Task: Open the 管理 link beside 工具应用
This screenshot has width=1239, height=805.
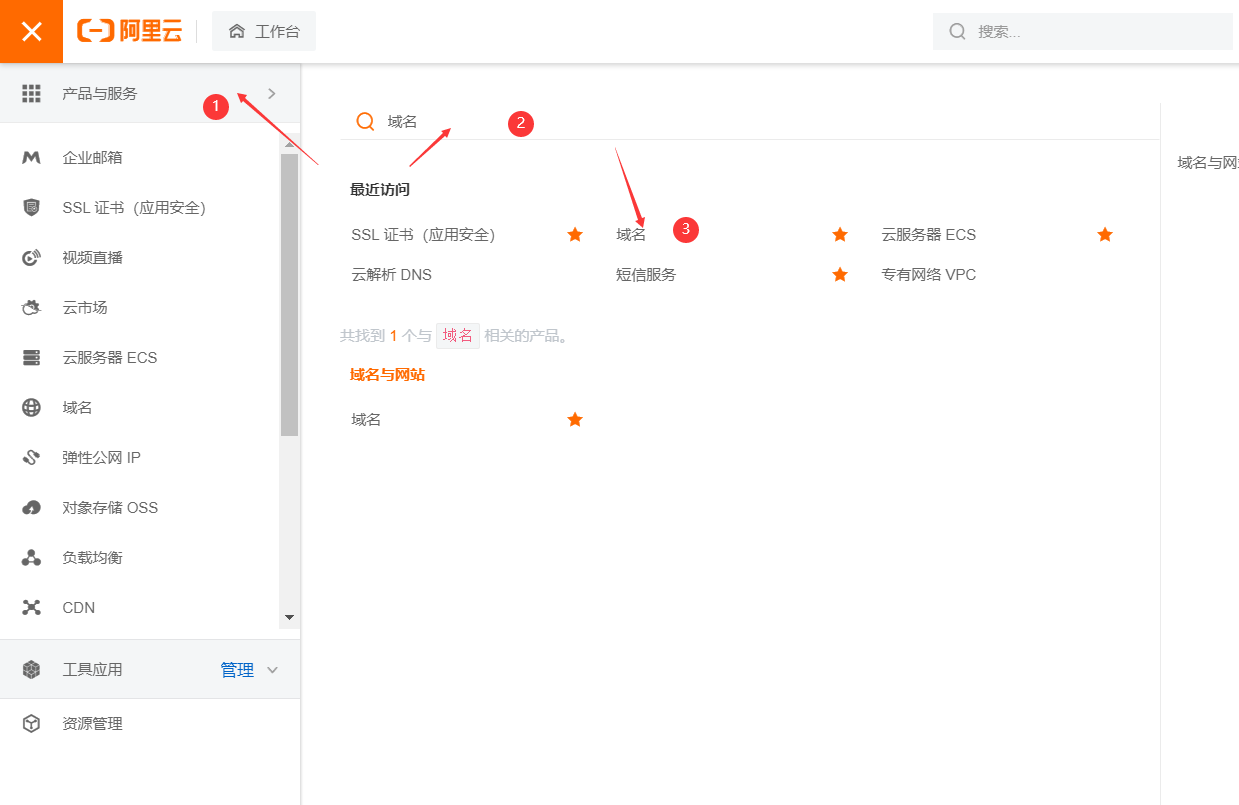Action: (x=237, y=670)
